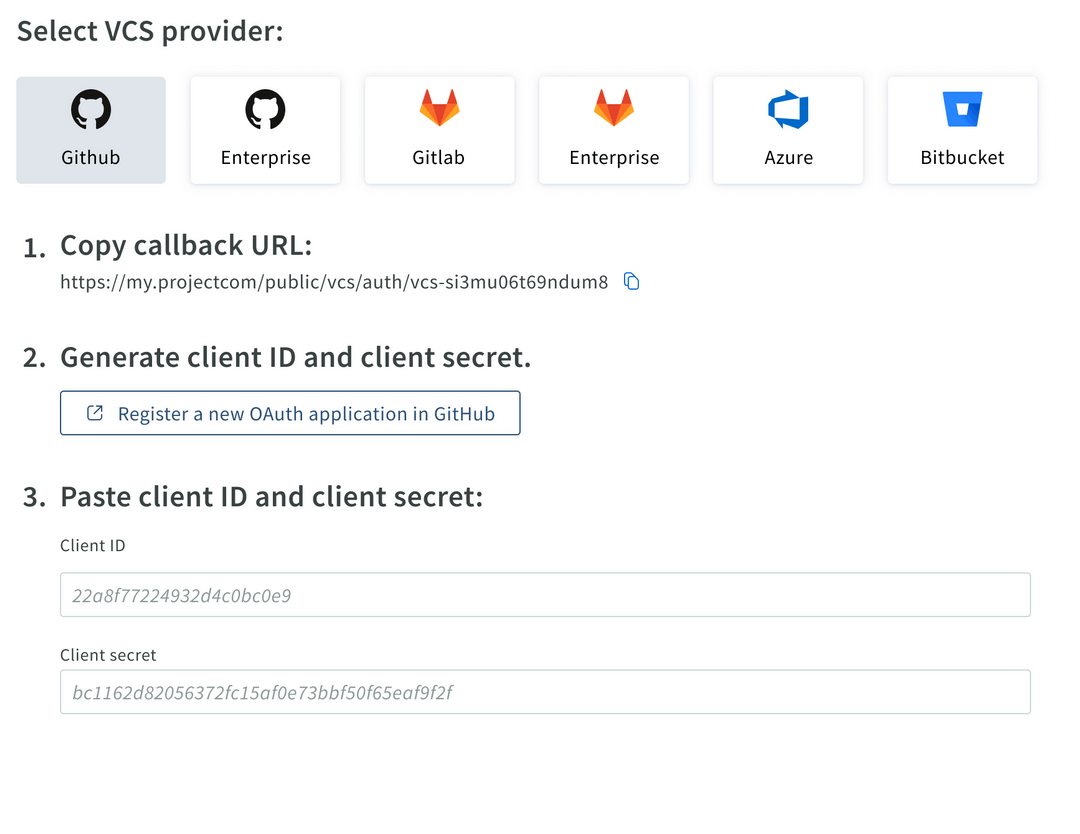Image resolution: width=1080 pixels, height=834 pixels.
Task: Toggle the currently selected Github tile
Action: (x=90, y=130)
